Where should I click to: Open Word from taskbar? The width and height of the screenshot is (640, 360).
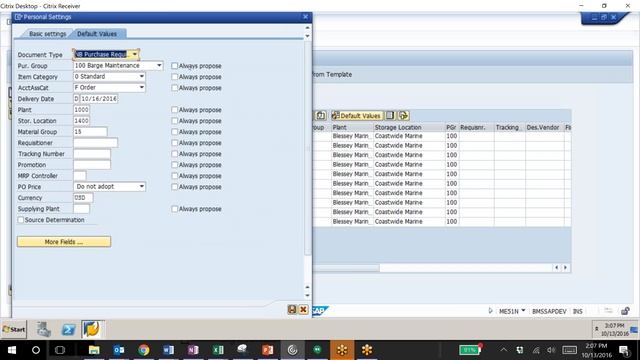point(168,350)
